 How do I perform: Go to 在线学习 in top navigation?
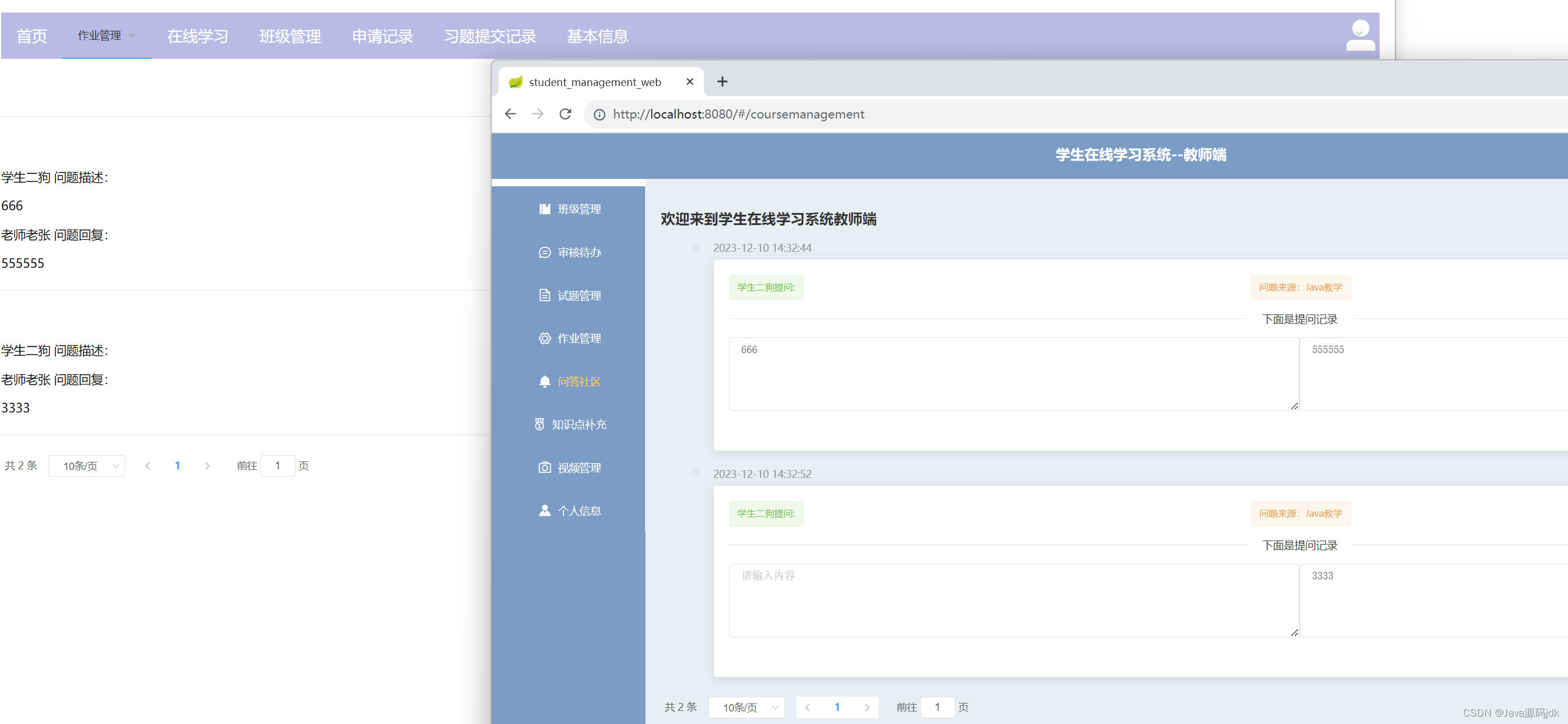click(197, 36)
